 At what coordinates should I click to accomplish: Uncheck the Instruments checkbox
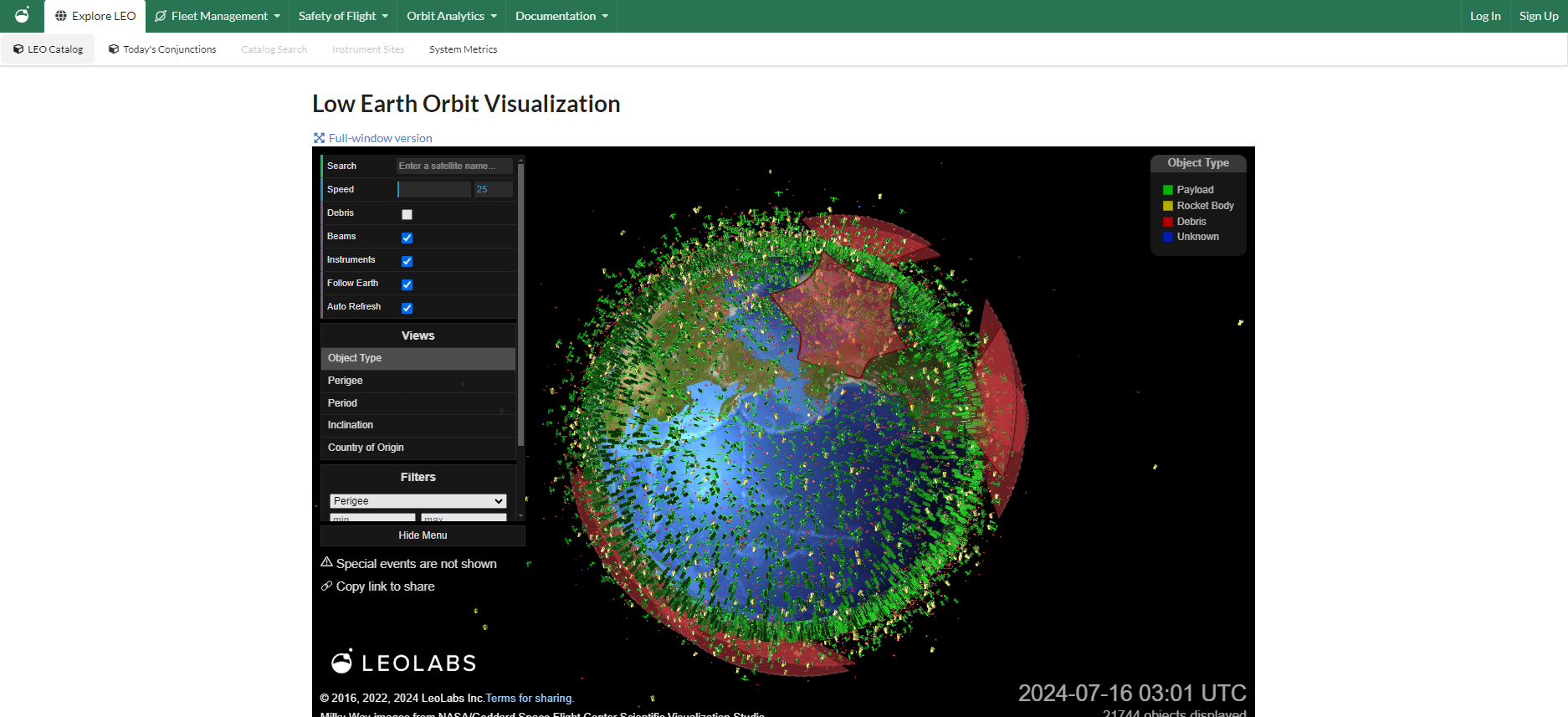pyautogui.click(x=407, y=261)
